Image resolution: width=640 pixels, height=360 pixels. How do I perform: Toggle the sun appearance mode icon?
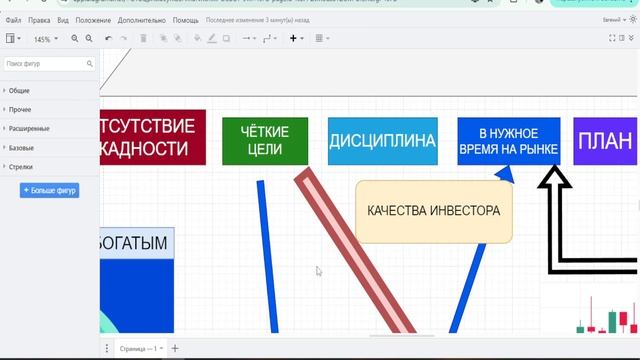point(633,19)
